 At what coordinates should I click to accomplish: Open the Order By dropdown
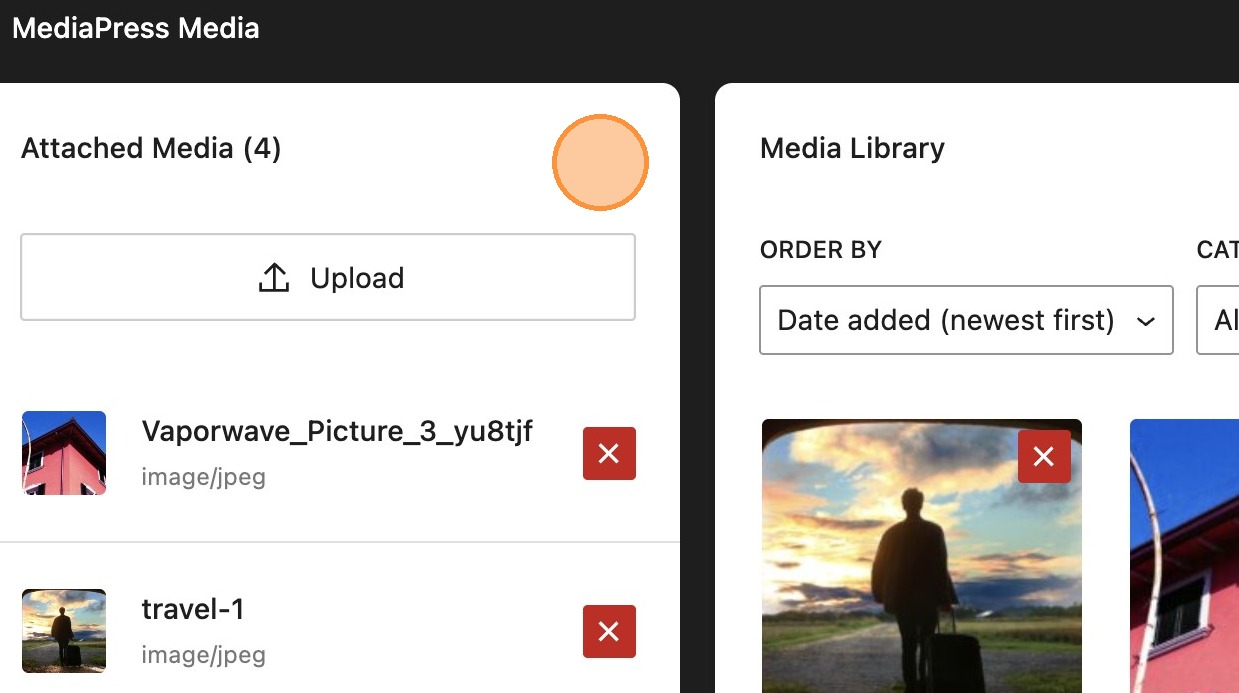(x=966, y=320)
